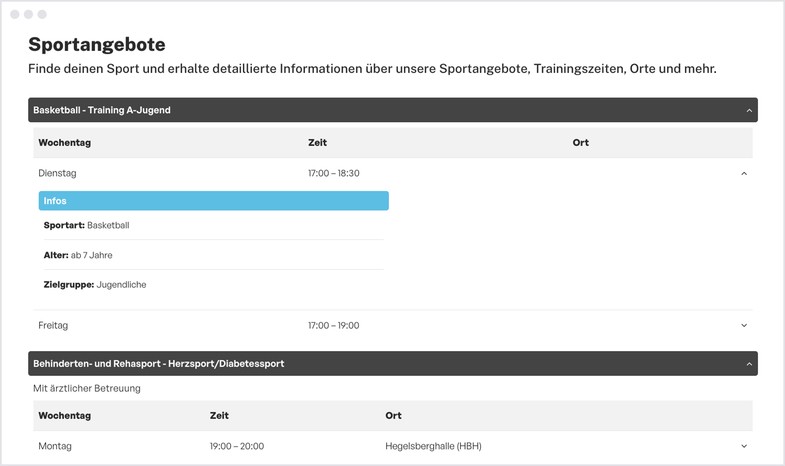The width and height of the screenshot is (785, 466).
Task: Expand the Freitag row chevron
Action: (x=744, y=325)
